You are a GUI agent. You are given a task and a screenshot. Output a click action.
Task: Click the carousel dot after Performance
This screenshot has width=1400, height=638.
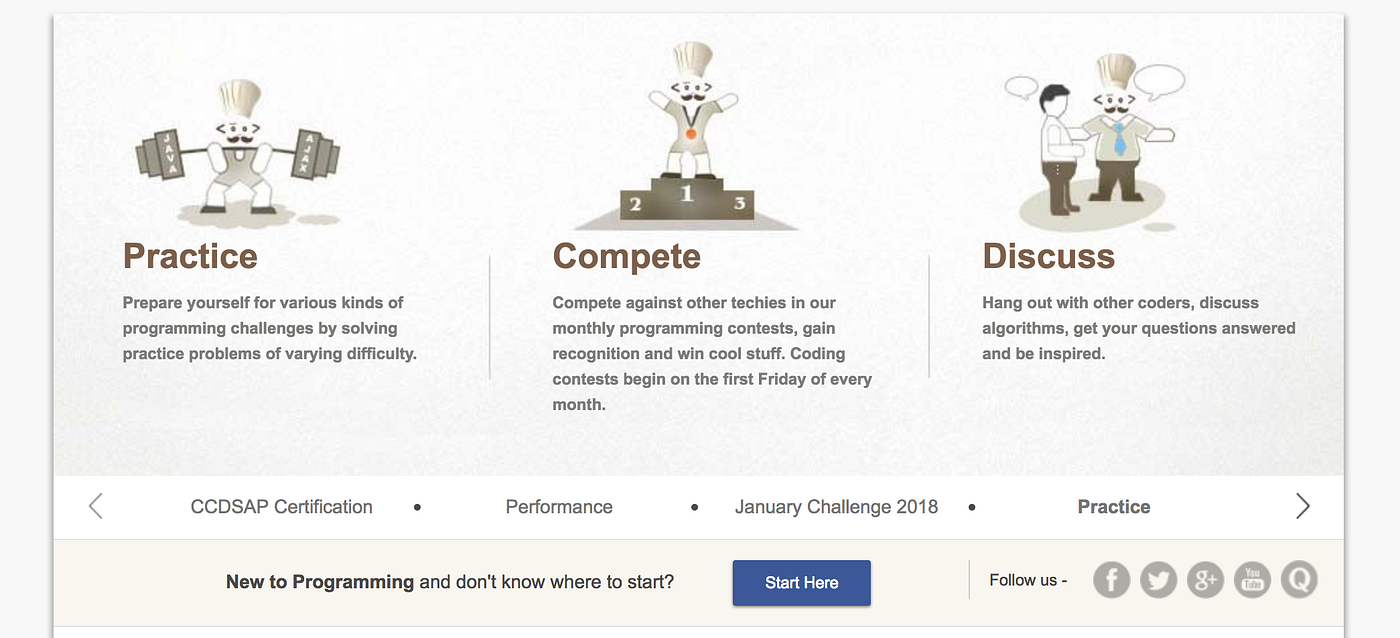point(695,508)
